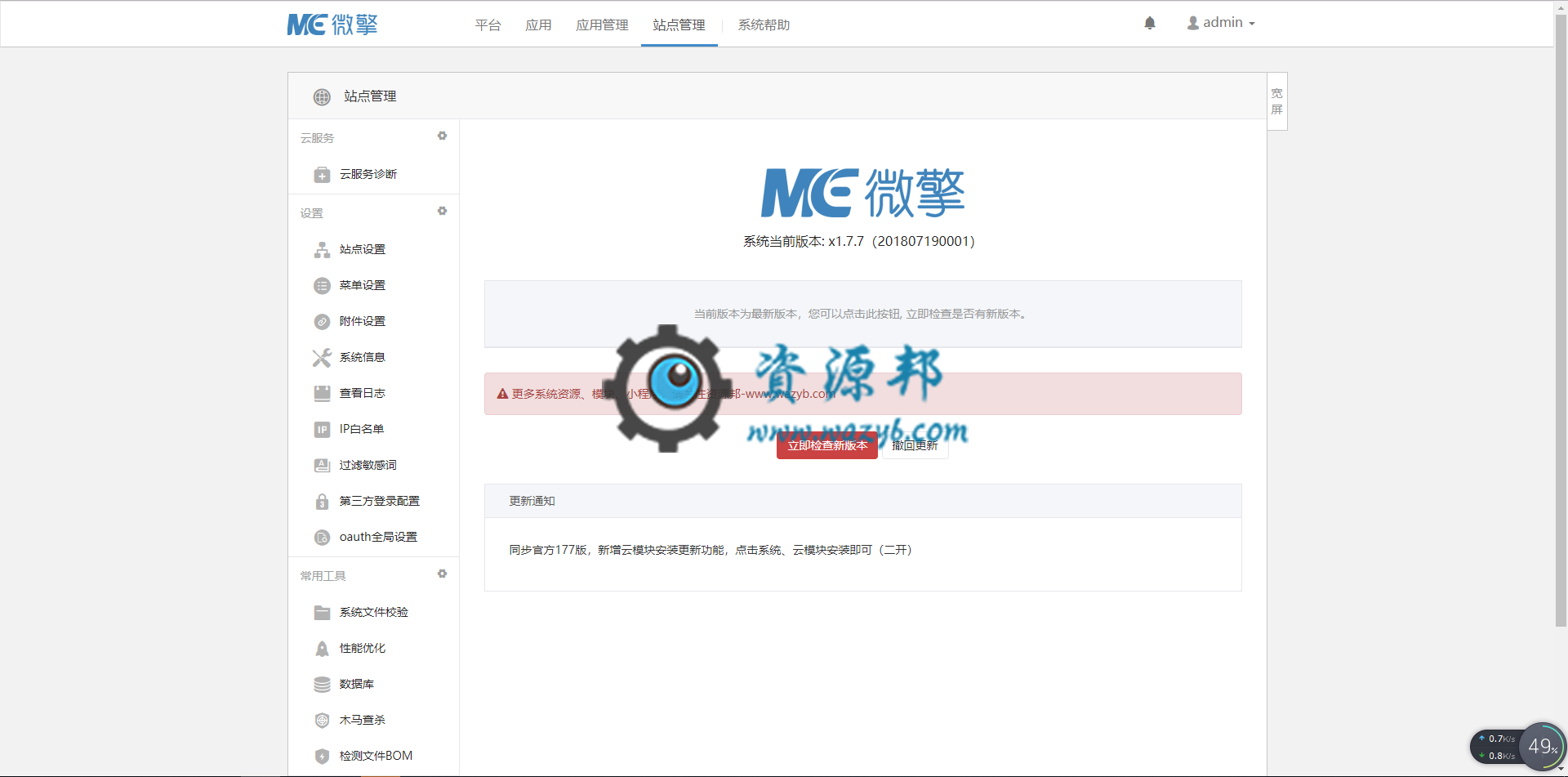This screenshot has width=1568, height=777.
Task: Click the globe icon beside 站点管理
Action: point(322,96)
